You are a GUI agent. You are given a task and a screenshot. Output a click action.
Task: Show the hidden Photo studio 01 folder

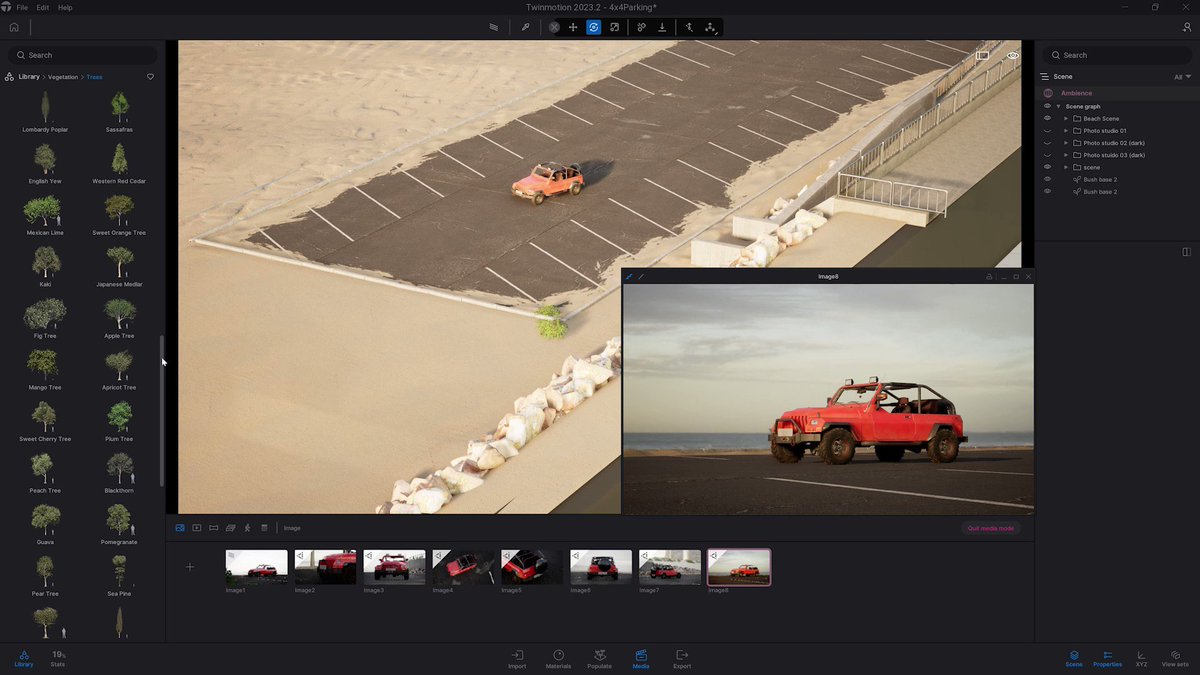[x=1047, y=131]
